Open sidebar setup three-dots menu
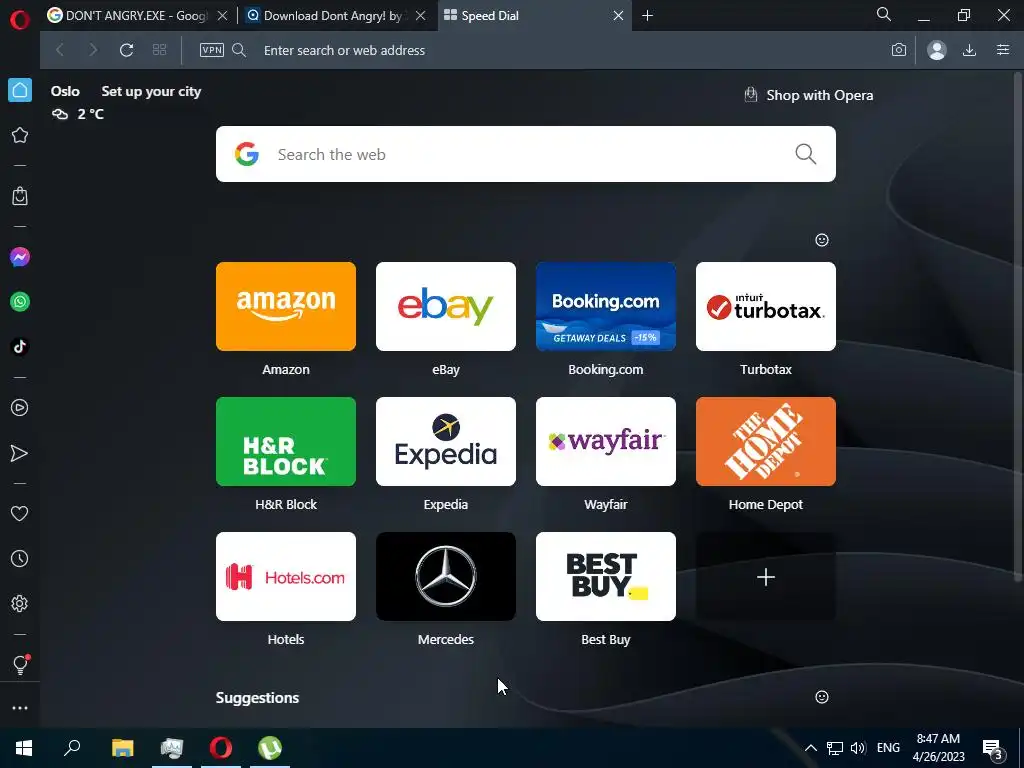This screenshot has width=1024, height=768. point(20,708)
